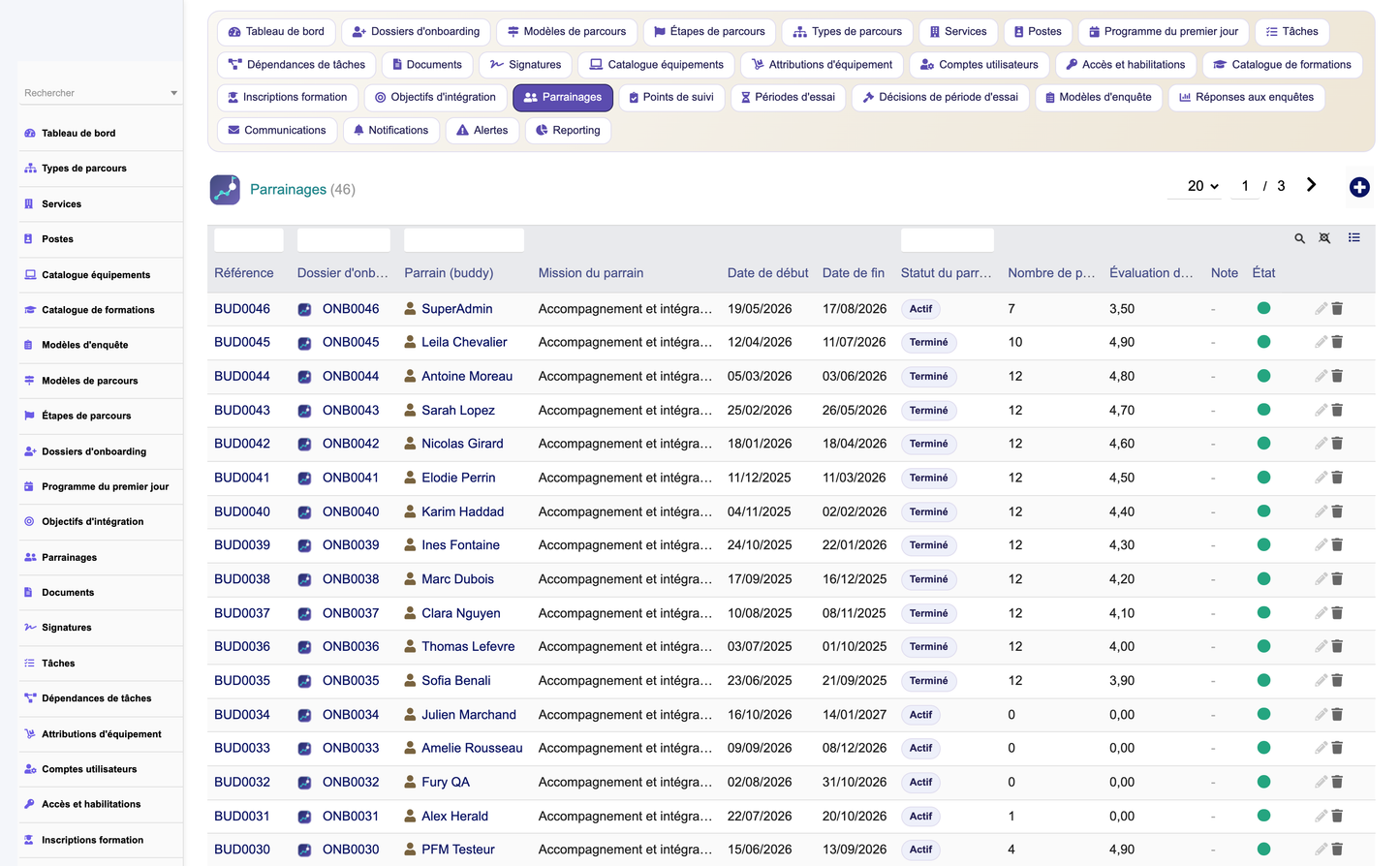
Task: Delete row BUD0038 with trash icon
Action: (x=1337, y=579)
